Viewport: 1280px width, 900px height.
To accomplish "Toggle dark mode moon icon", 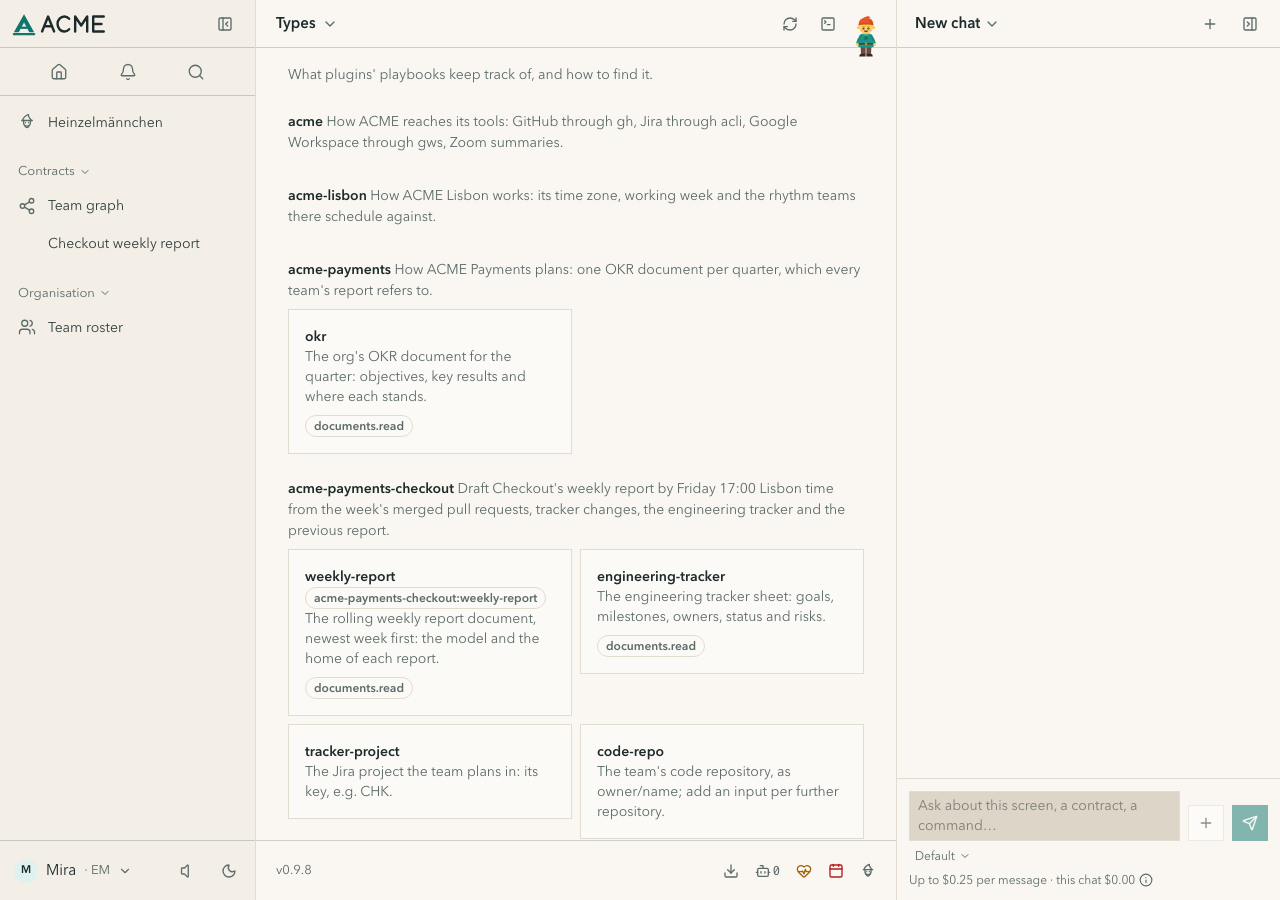I will point(229,871).
